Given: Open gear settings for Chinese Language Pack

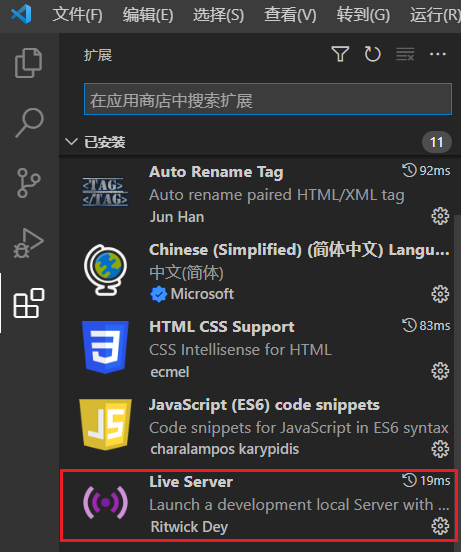Looking at the screenshot, I should [440, 294].
